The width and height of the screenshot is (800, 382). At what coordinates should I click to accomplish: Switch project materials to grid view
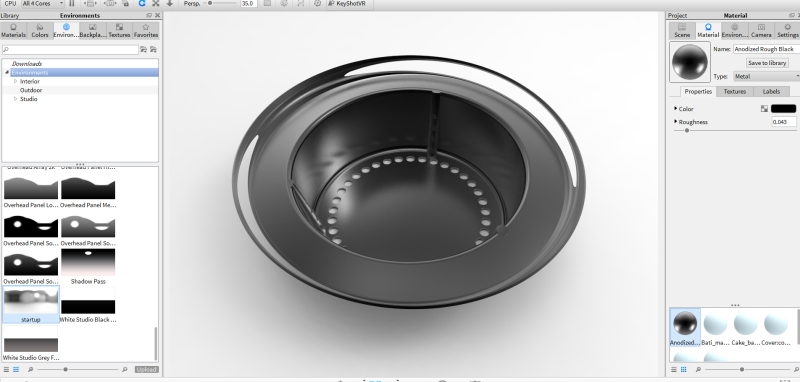tap(684, 369)
